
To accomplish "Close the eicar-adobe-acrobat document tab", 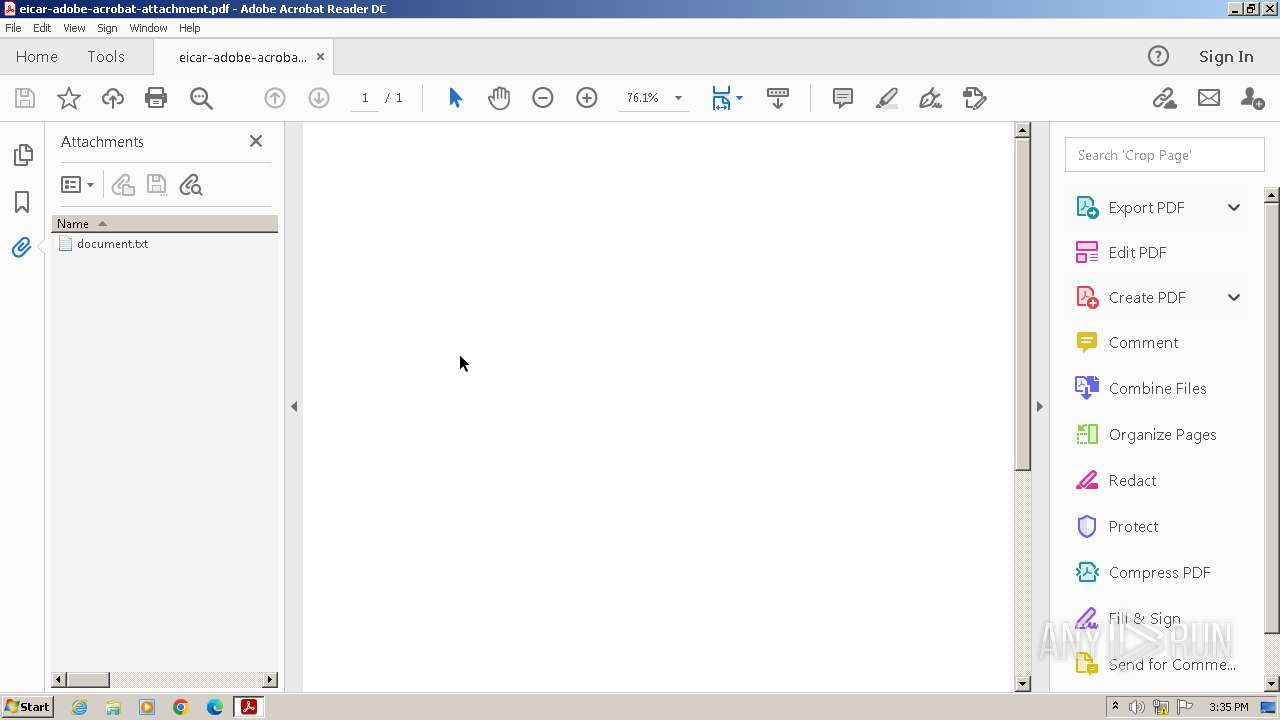I will [x=320, y=57].
